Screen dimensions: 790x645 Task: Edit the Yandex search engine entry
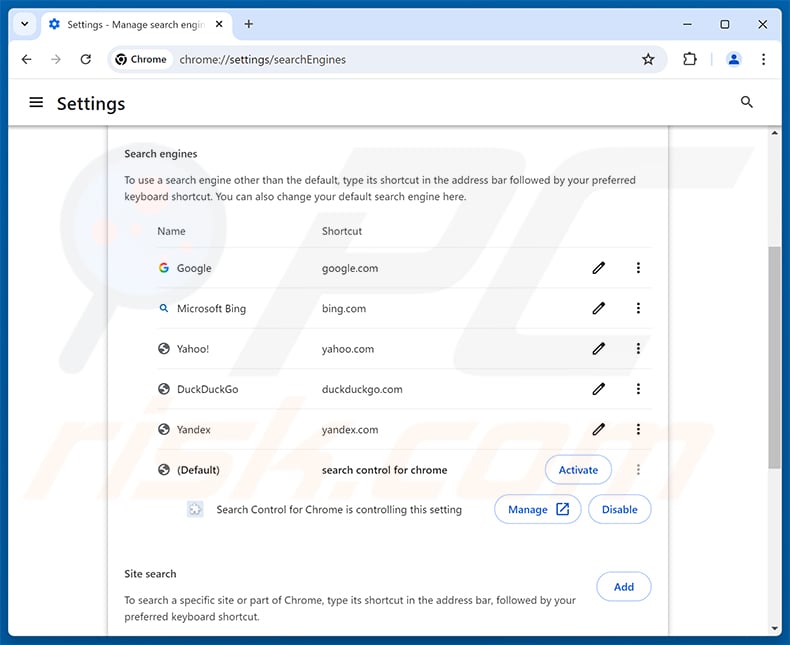(x=599, y=429)
